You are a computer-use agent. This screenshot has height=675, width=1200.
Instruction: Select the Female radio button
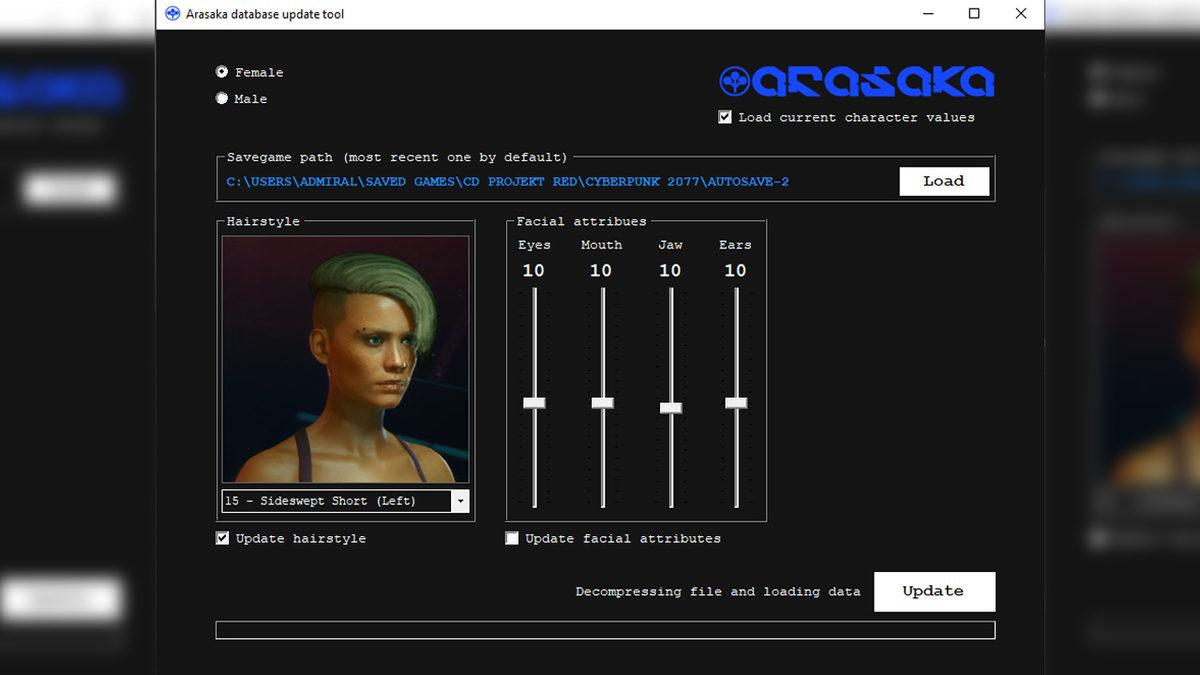[x=222, y=72]
